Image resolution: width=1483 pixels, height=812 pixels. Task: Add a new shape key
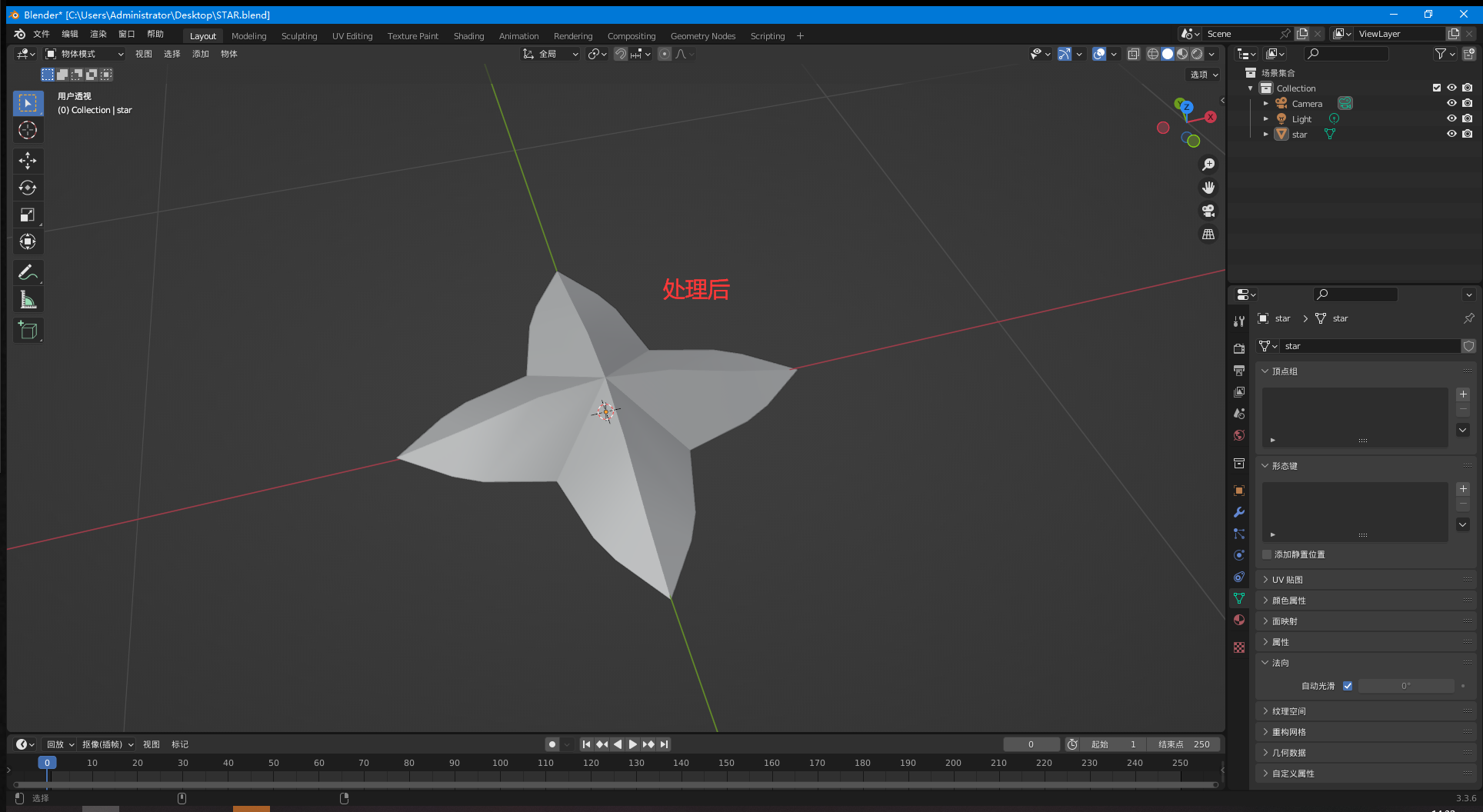(x=1463, y=489)
